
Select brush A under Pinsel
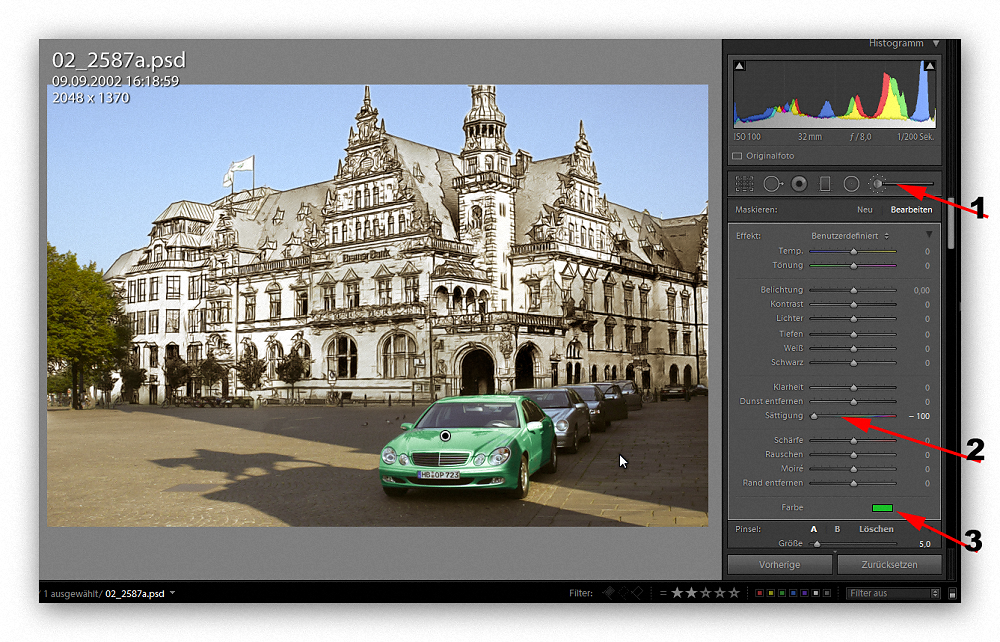(x=814, y=529)
